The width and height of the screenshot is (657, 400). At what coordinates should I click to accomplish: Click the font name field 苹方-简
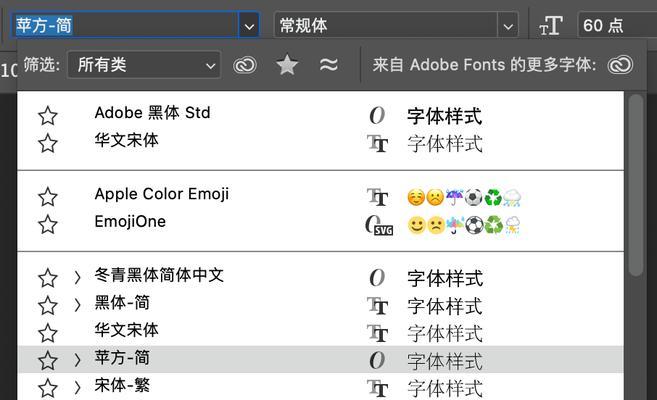(x=125, y=26)
